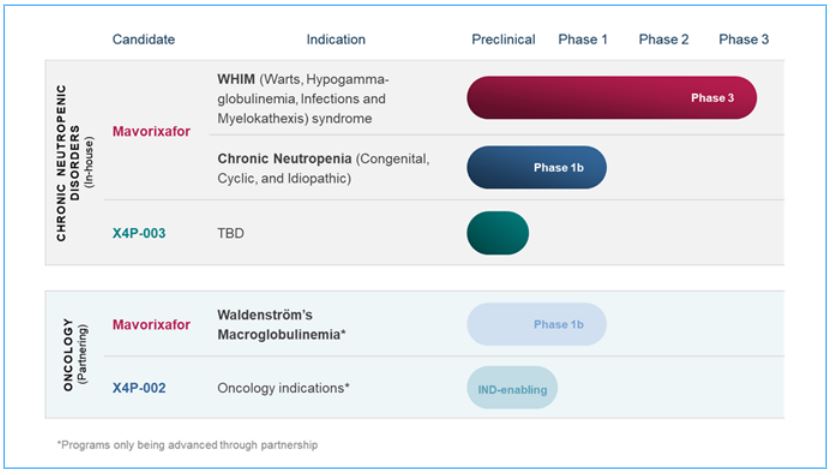Click the IND-enabling progress pill
The image size is (833, 475).
512,389
